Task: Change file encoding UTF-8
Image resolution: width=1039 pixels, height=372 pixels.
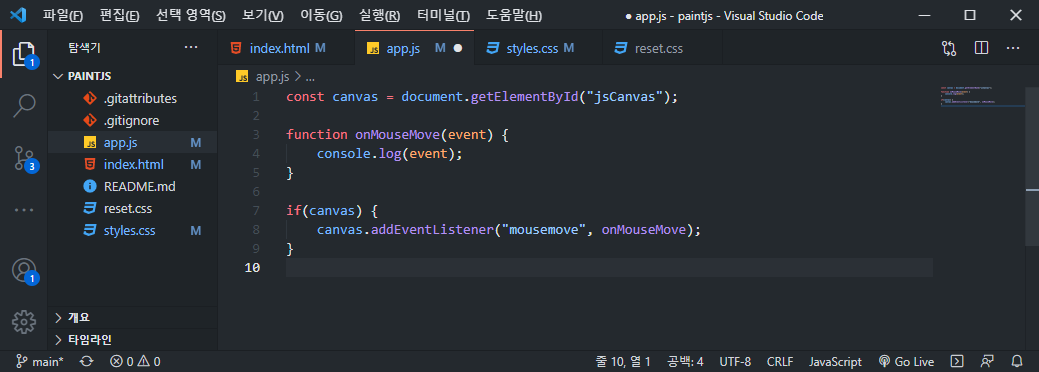Action: [735, 361]
